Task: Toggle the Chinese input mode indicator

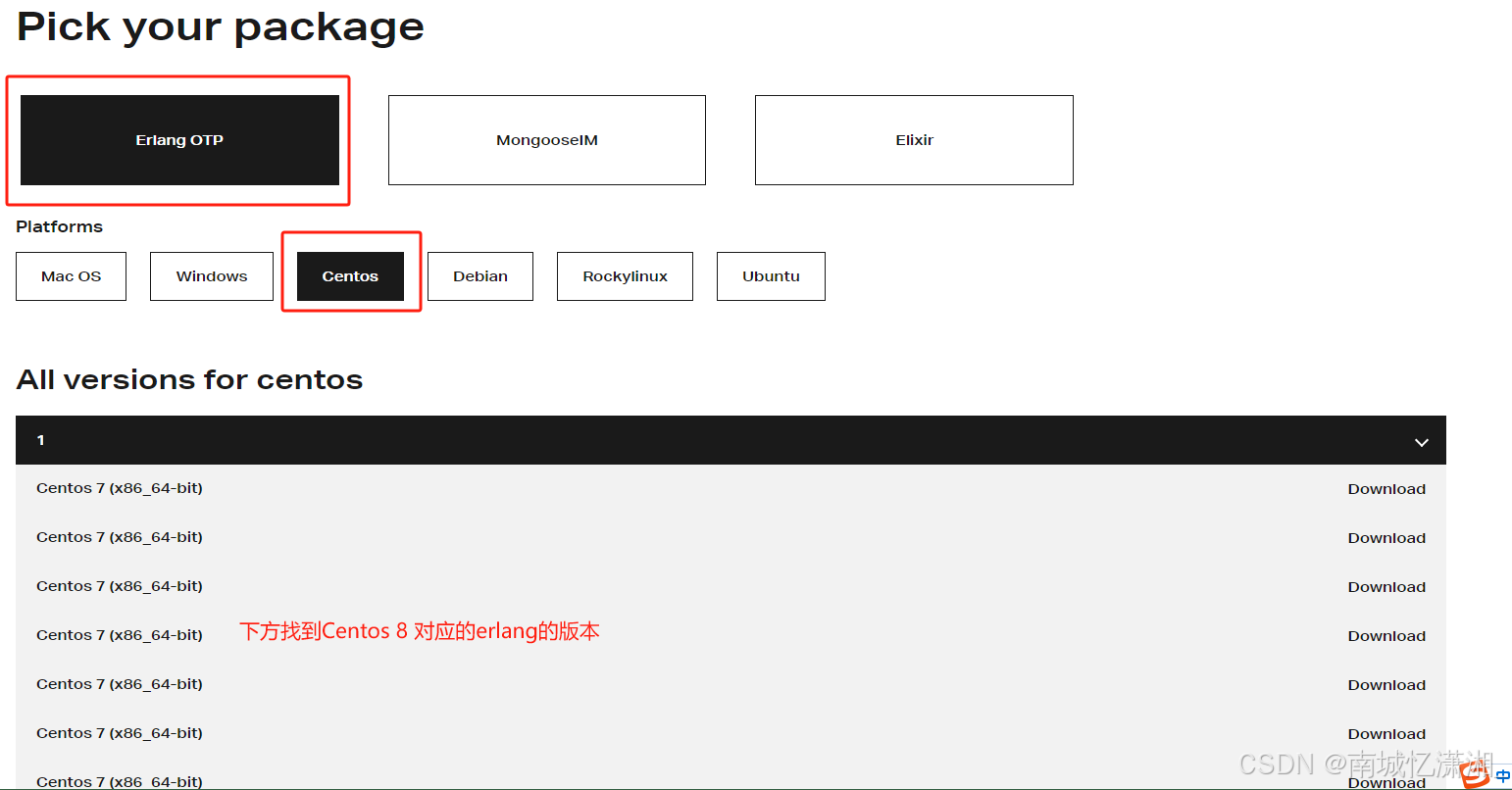Action: [x=1503, y=776]
